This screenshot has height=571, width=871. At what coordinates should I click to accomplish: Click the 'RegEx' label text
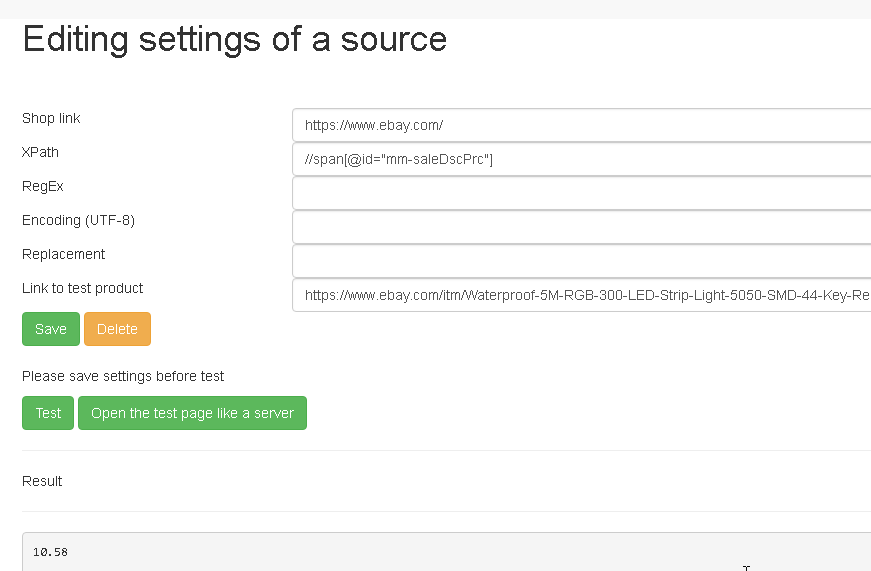tap(43, 186)
